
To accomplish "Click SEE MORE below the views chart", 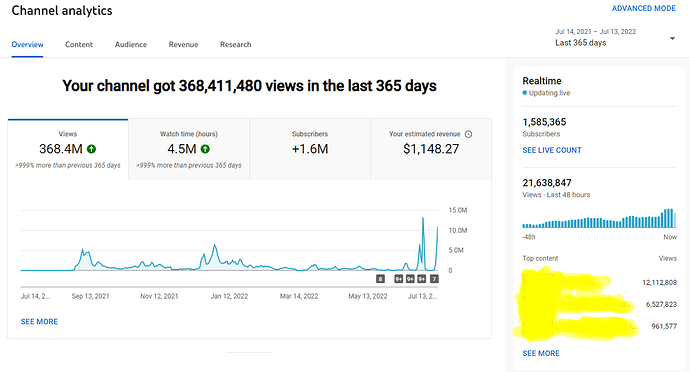I will point(39,322).
